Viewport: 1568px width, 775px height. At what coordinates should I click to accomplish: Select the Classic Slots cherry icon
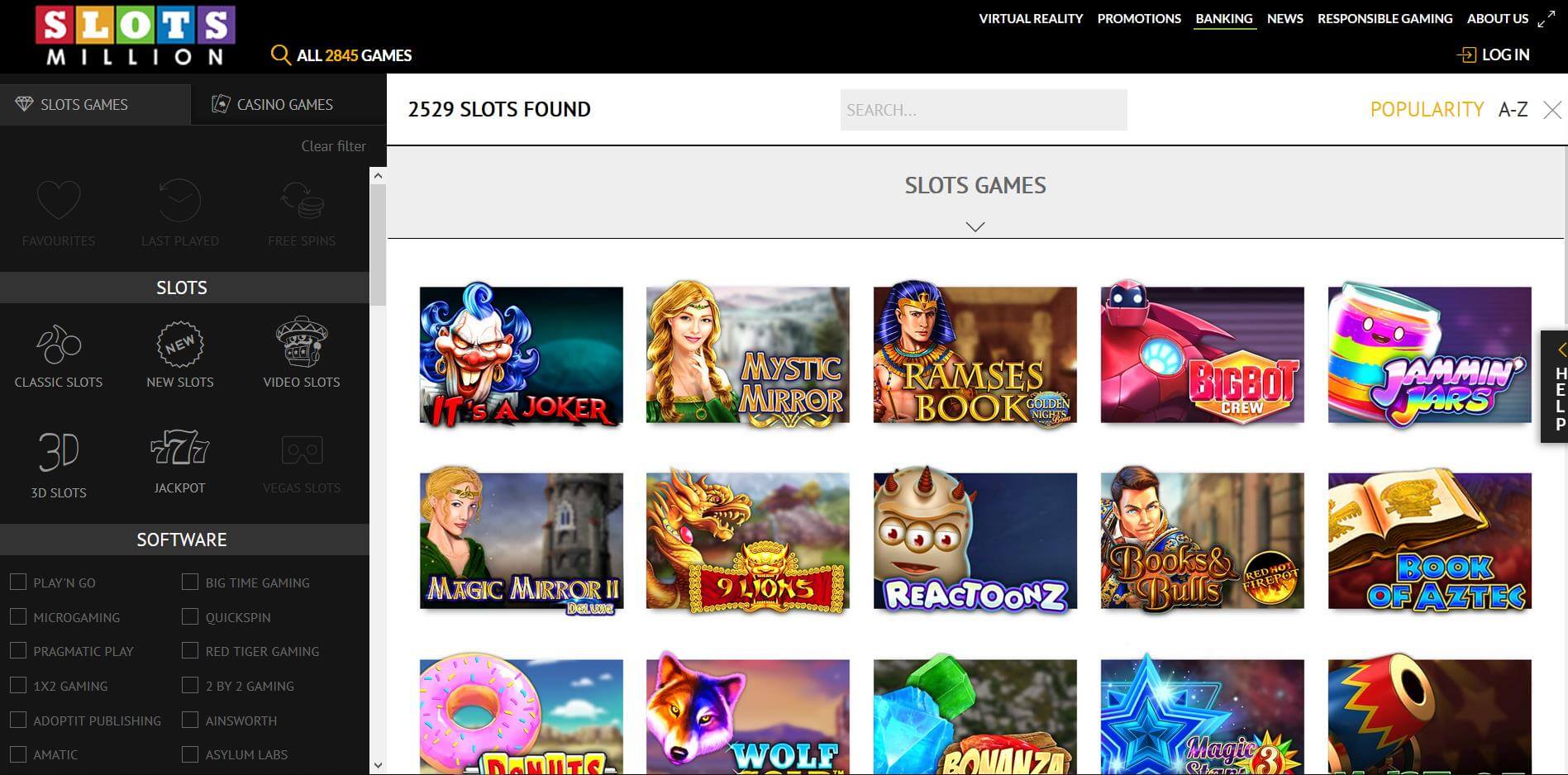coord(59,345)
